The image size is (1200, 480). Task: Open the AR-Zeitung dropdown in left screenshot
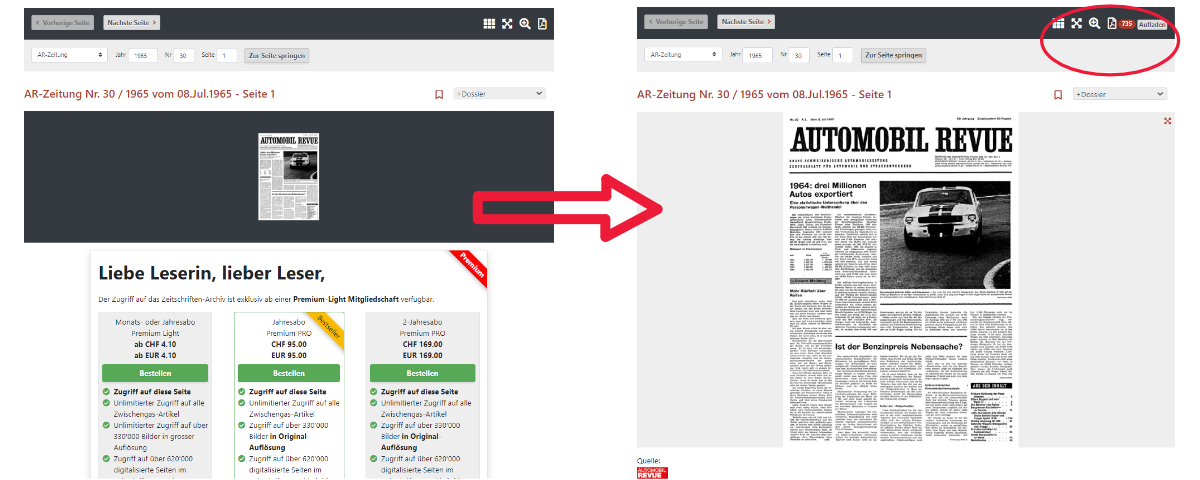69,55
